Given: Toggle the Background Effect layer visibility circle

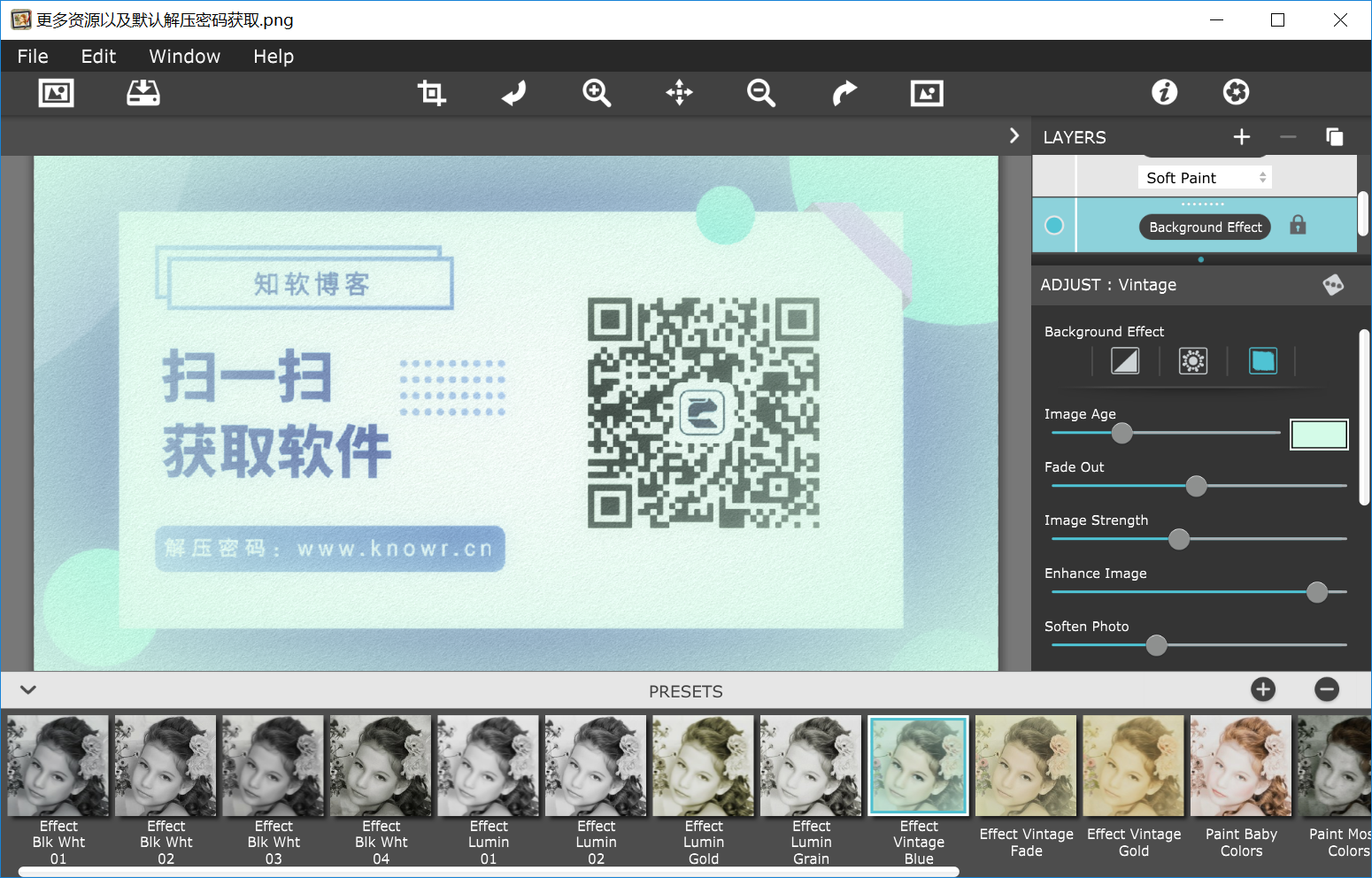Looking at the screenshot, I should (1054, 226).
